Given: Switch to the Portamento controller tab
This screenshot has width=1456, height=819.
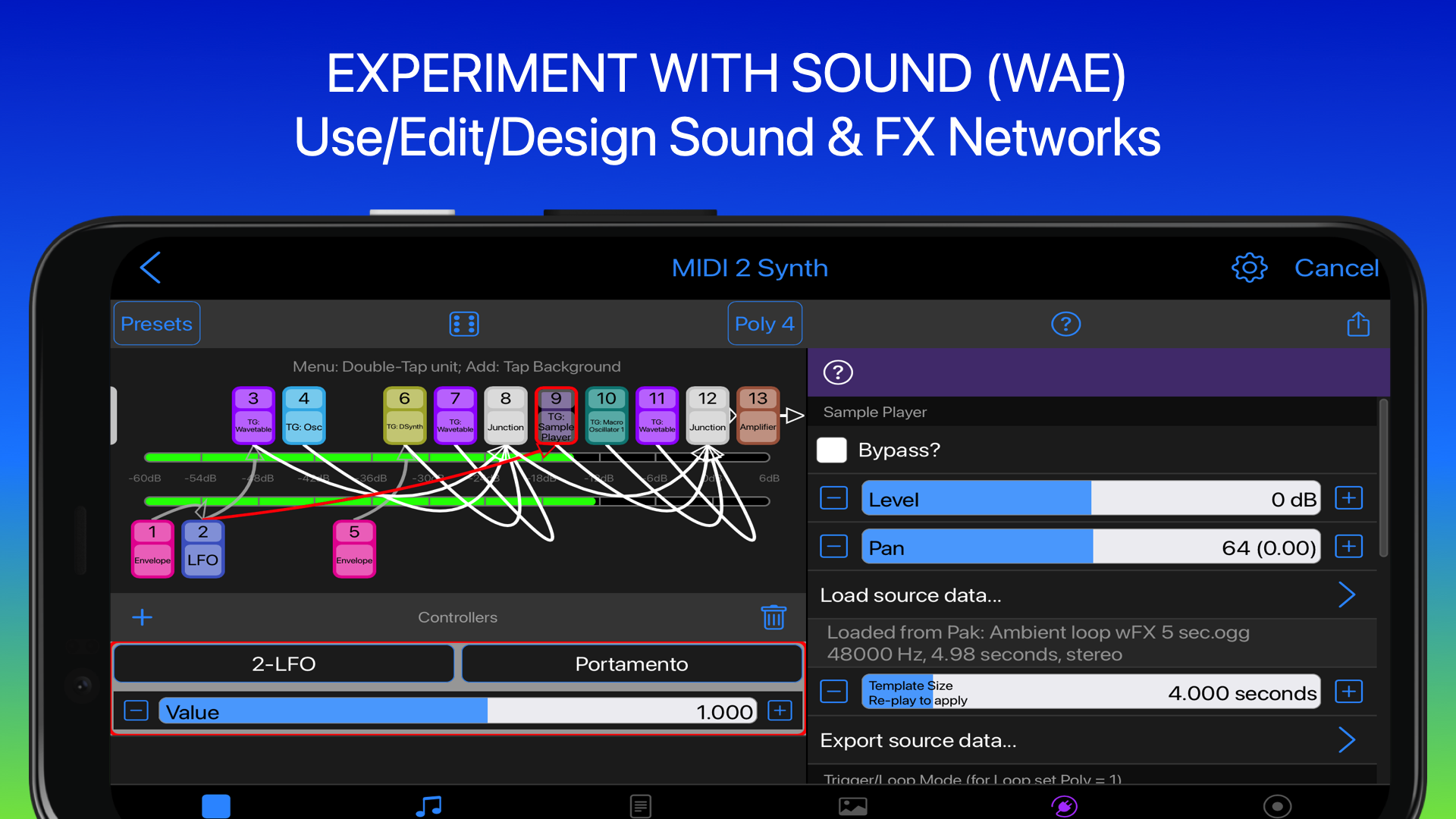Looking at the screenshot, I should pyautogui.click(x=631, y=664).
